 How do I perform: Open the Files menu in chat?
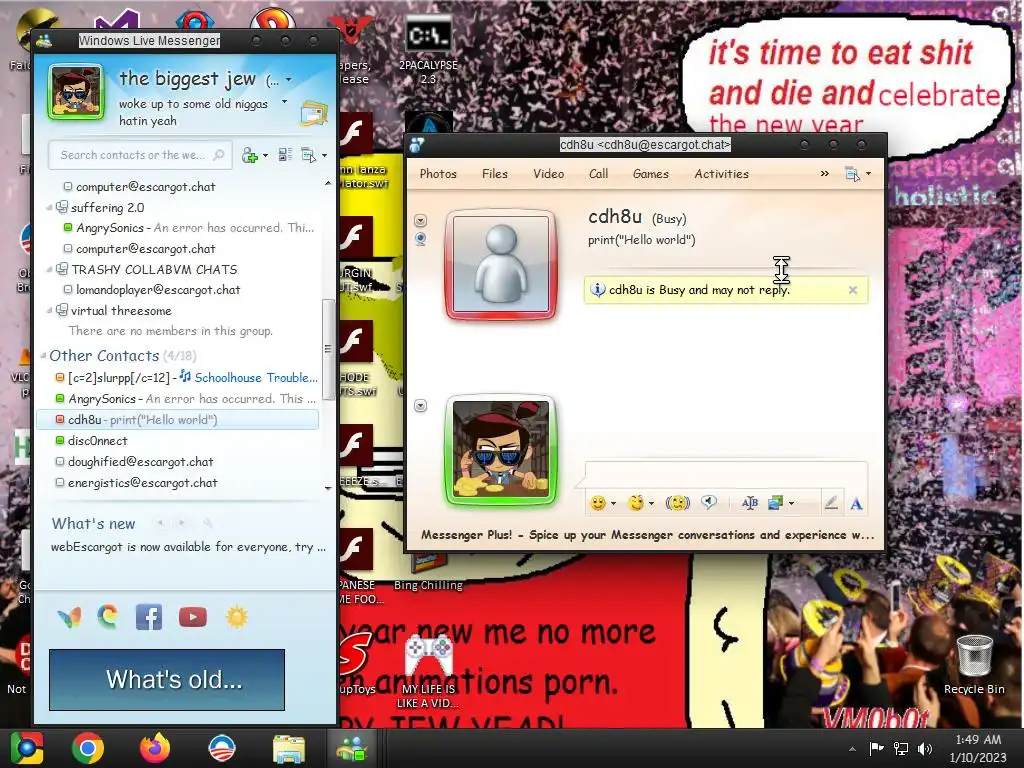click(x=494, y=174)
